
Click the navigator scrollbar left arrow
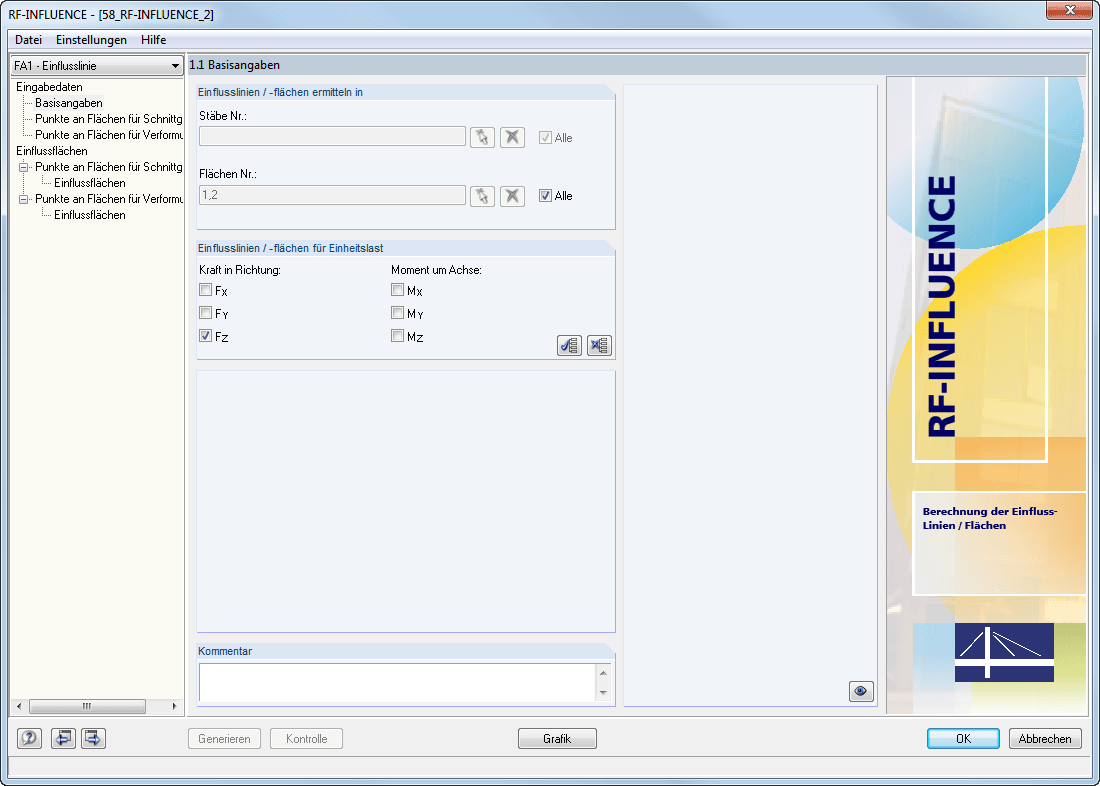click(x=19, y=706)
